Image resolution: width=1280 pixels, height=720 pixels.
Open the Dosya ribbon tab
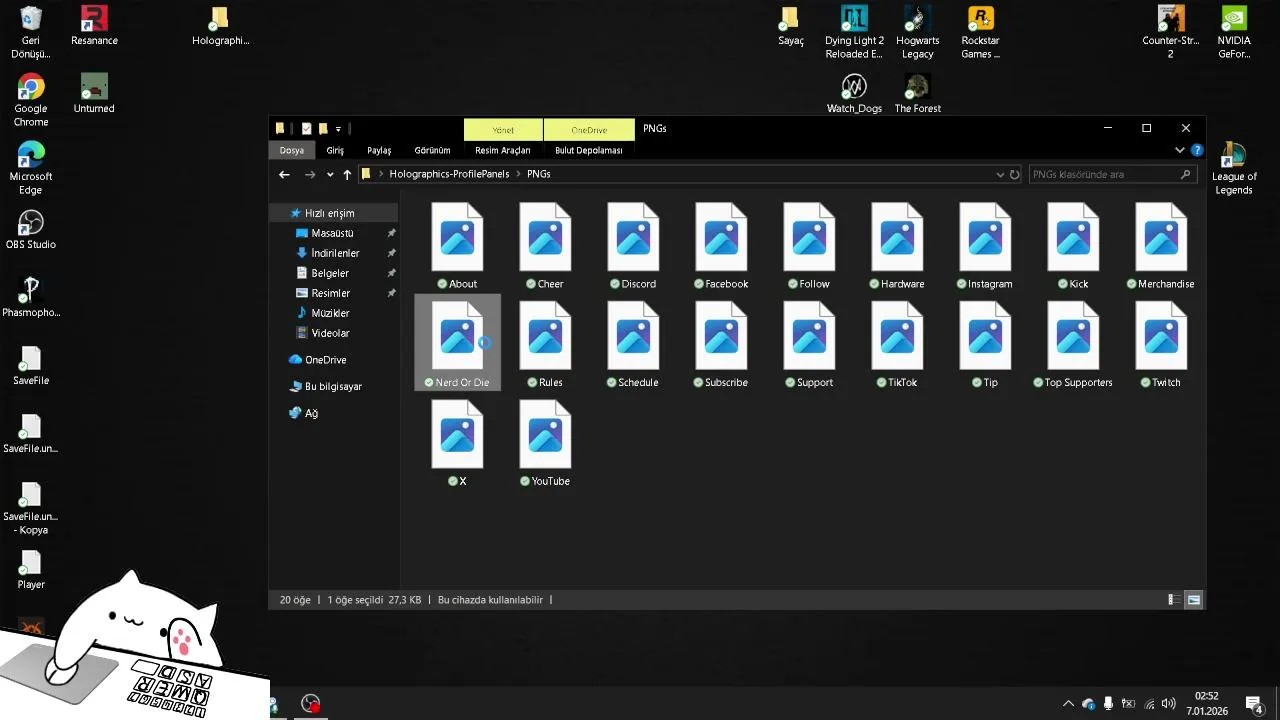(291, 150)
